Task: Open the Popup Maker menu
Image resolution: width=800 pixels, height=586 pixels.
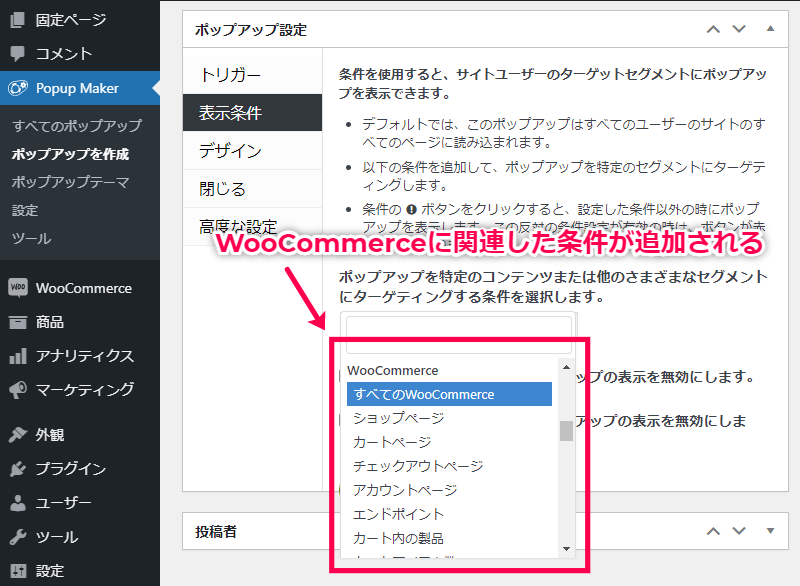Action: coord(80,88)
